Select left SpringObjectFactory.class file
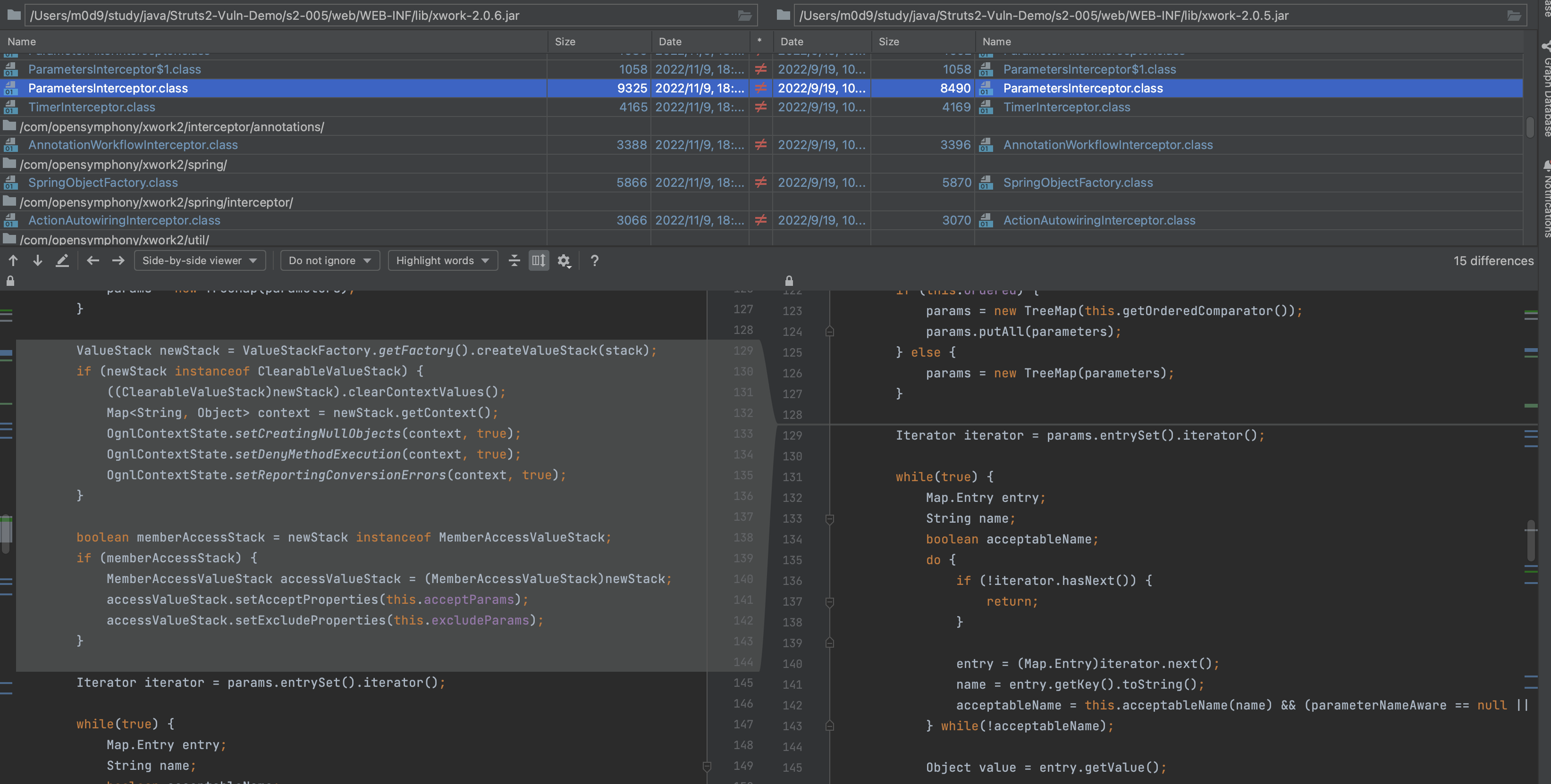This screenshot has height=784, width=1551. pyautogui.click(x=103, y=182)
